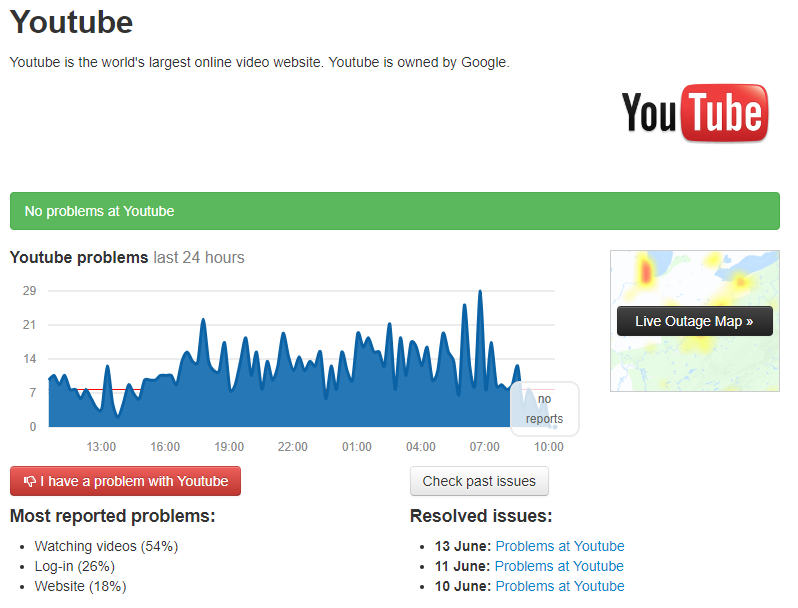Click the YouTube logo image

pyautogui.click(x=695, y=113)
